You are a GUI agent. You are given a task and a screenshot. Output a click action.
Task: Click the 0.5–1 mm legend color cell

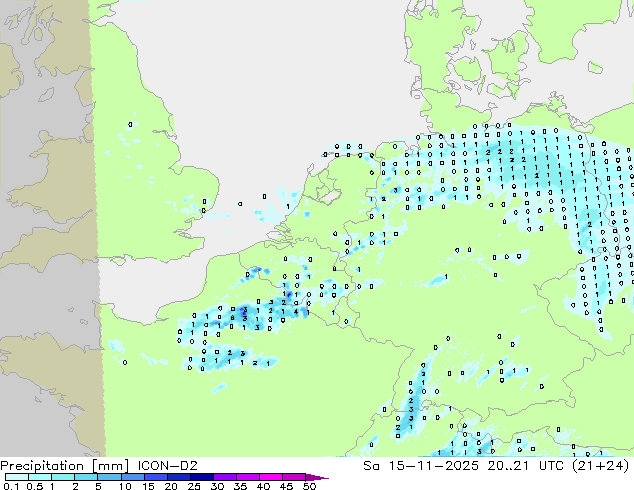click(40, 477)
